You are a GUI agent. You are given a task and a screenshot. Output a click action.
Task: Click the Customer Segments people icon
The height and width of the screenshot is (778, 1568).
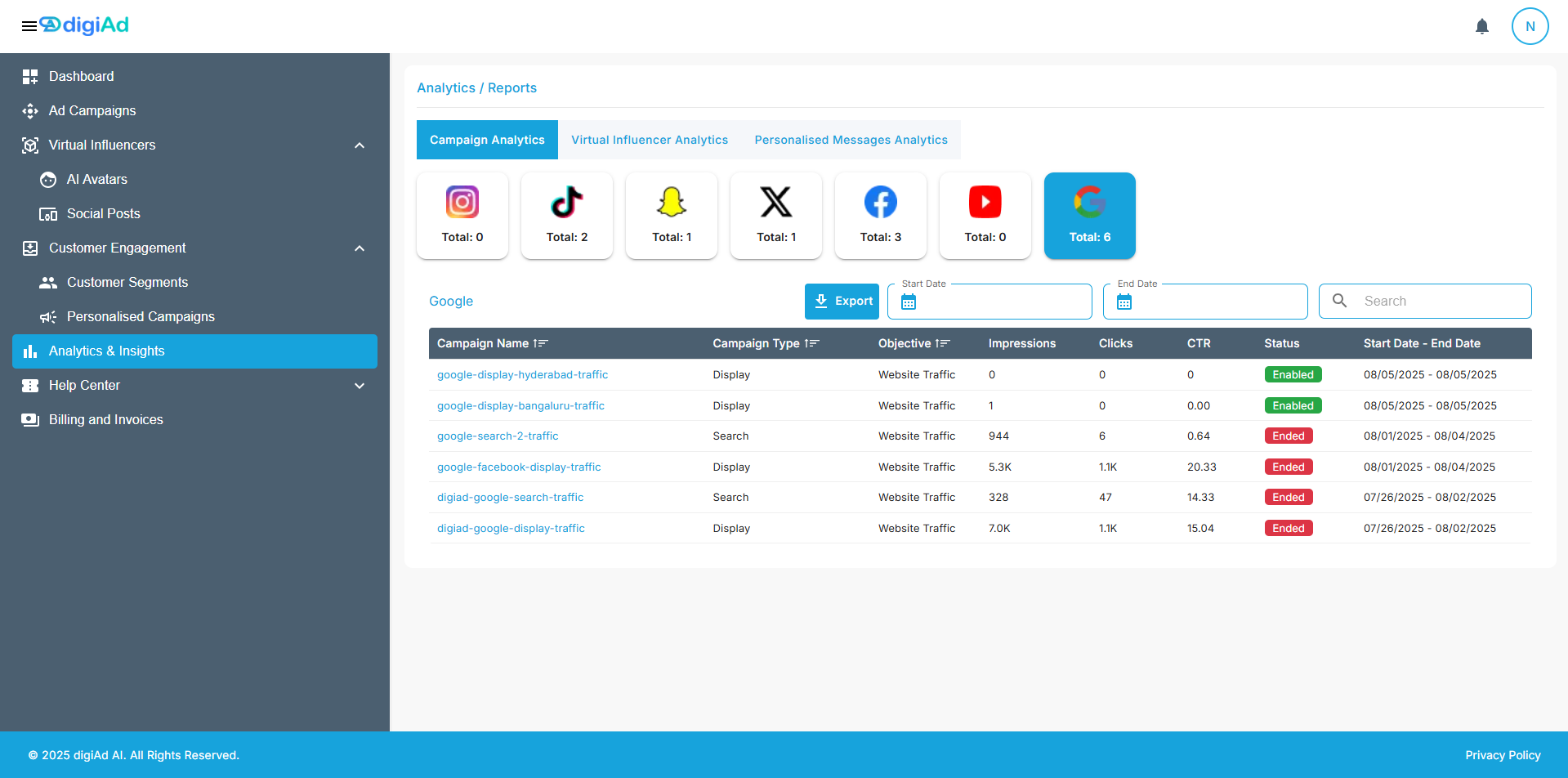tap(48, 283)
